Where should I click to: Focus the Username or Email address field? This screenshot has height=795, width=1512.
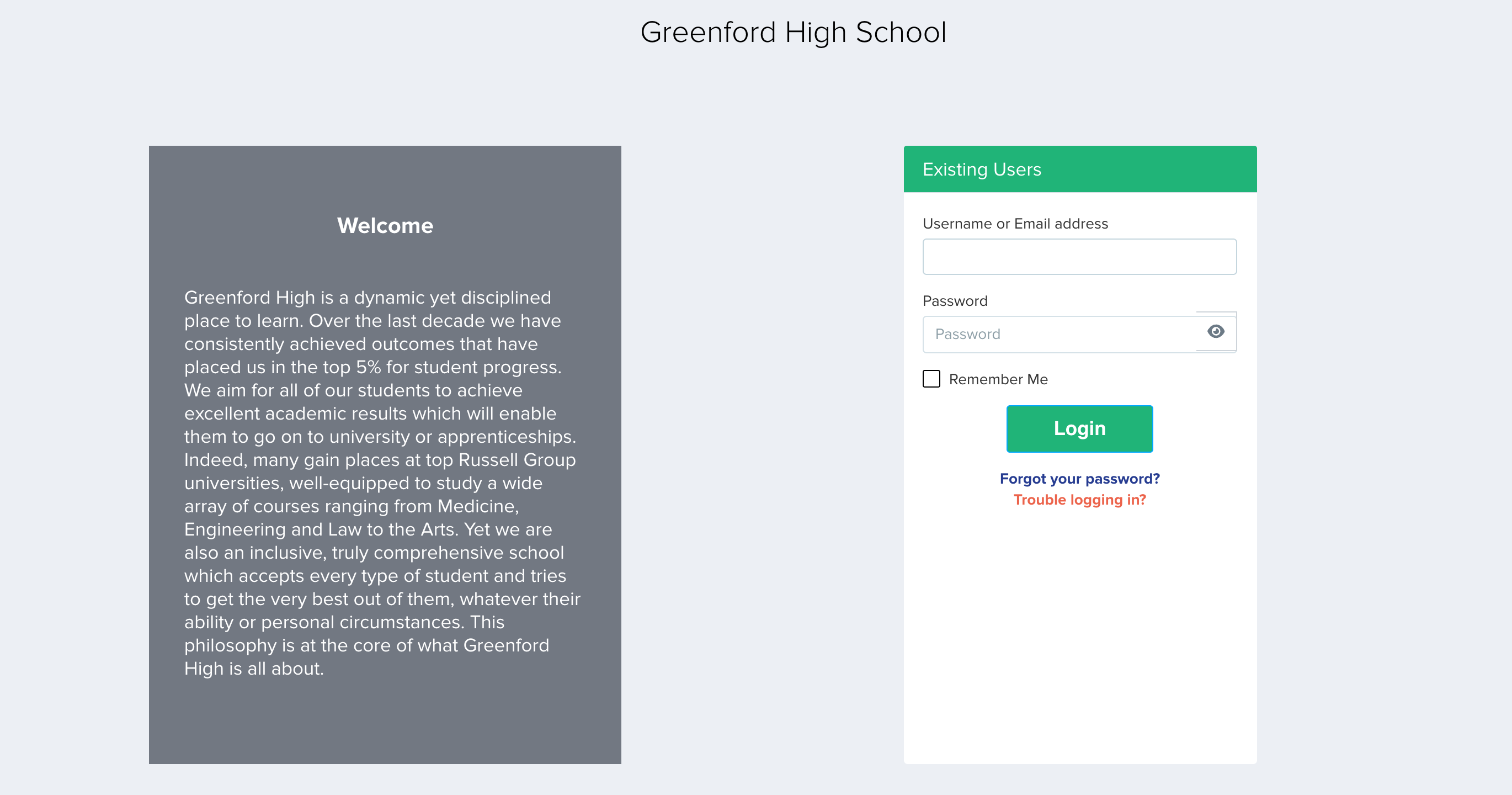click(1079, 257)
